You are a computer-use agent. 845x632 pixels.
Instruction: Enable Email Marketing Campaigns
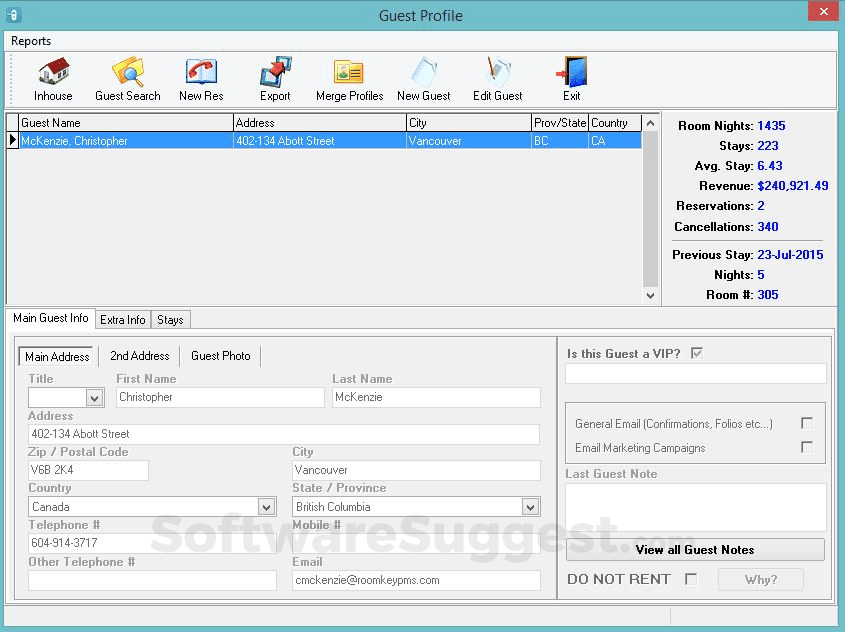(807, 448)
